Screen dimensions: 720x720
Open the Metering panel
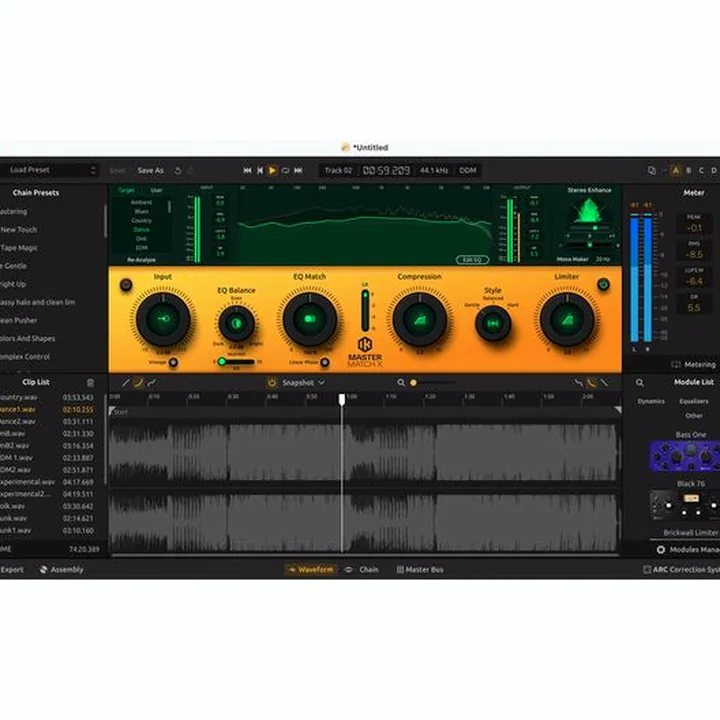pyautogui.click(x=694, y=365)
